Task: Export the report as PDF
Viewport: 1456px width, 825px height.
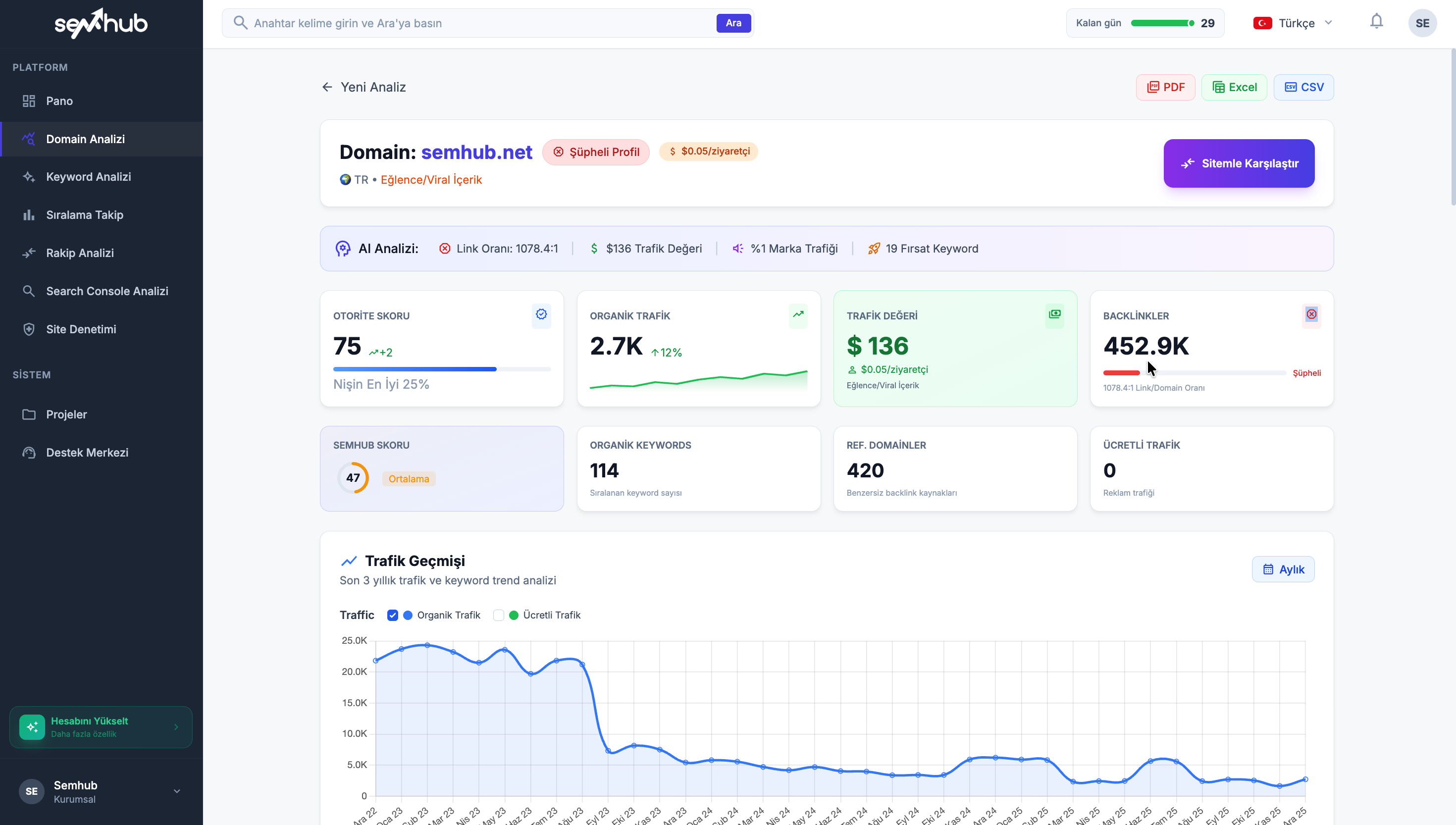Action: pyautogui.click(x=1165, y=87)
